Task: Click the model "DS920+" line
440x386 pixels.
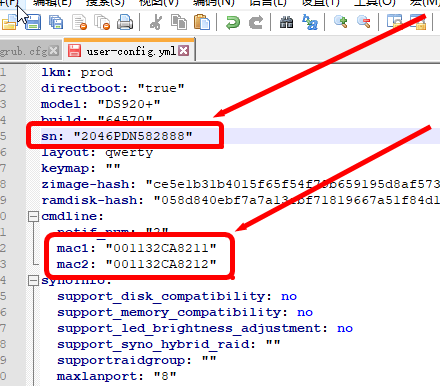Action: (101, 104)
